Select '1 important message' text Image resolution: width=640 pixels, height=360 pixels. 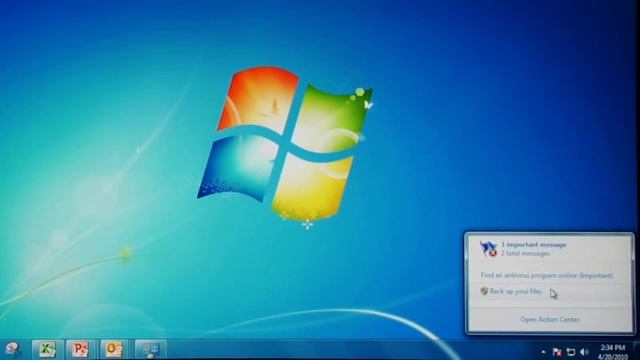click(534, 245)
